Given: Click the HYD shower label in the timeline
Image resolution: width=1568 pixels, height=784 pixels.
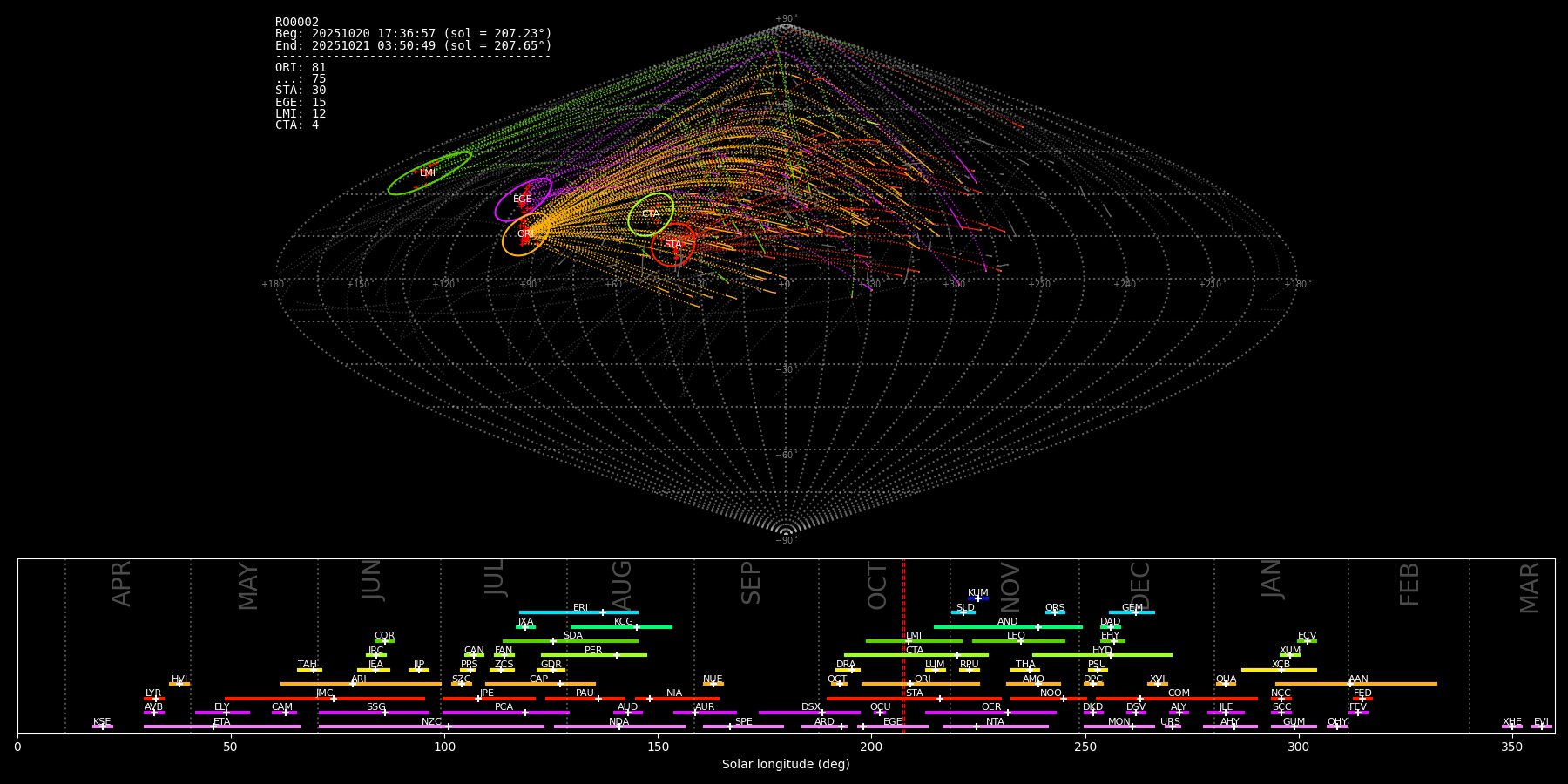Looking at the screenshot, I should 1103,651.
